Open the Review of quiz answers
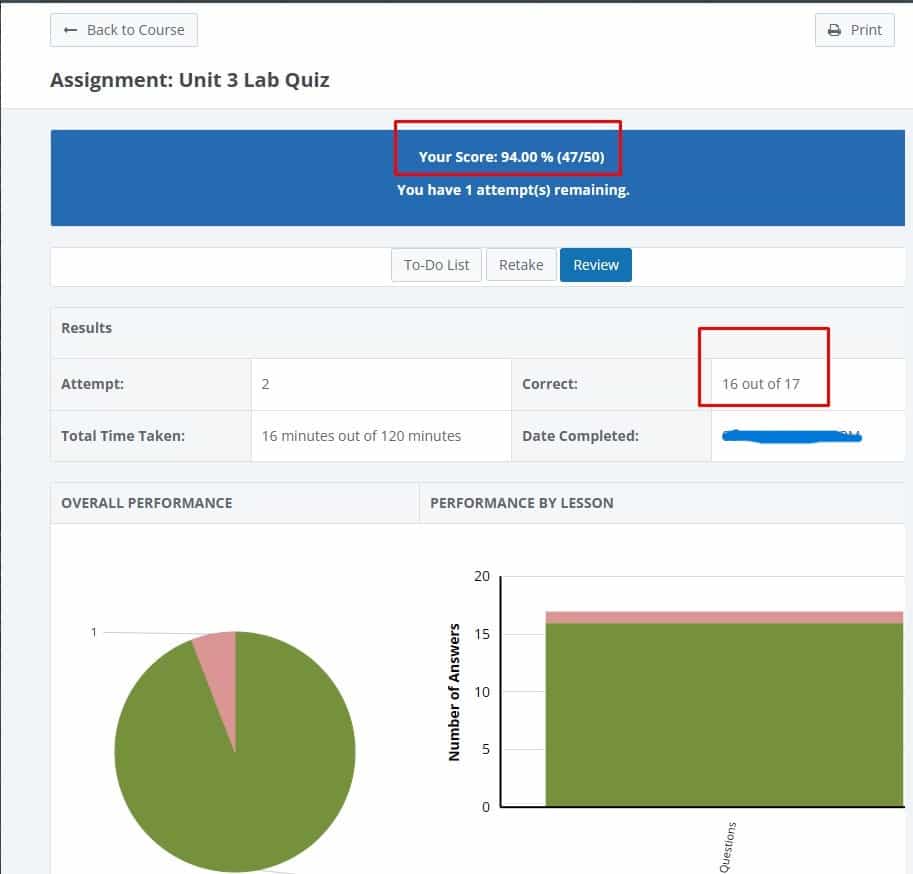 point(596,265)
